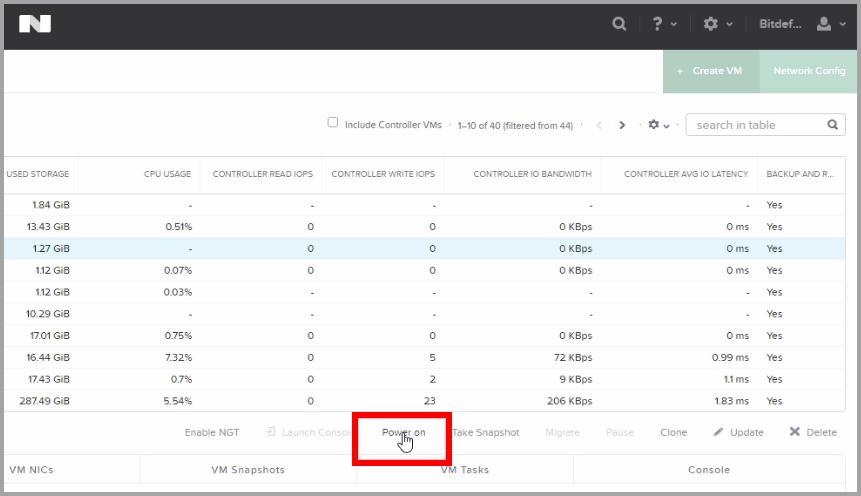
Task: Switch to VM Snapshots tab
Action: click(248, 470)
